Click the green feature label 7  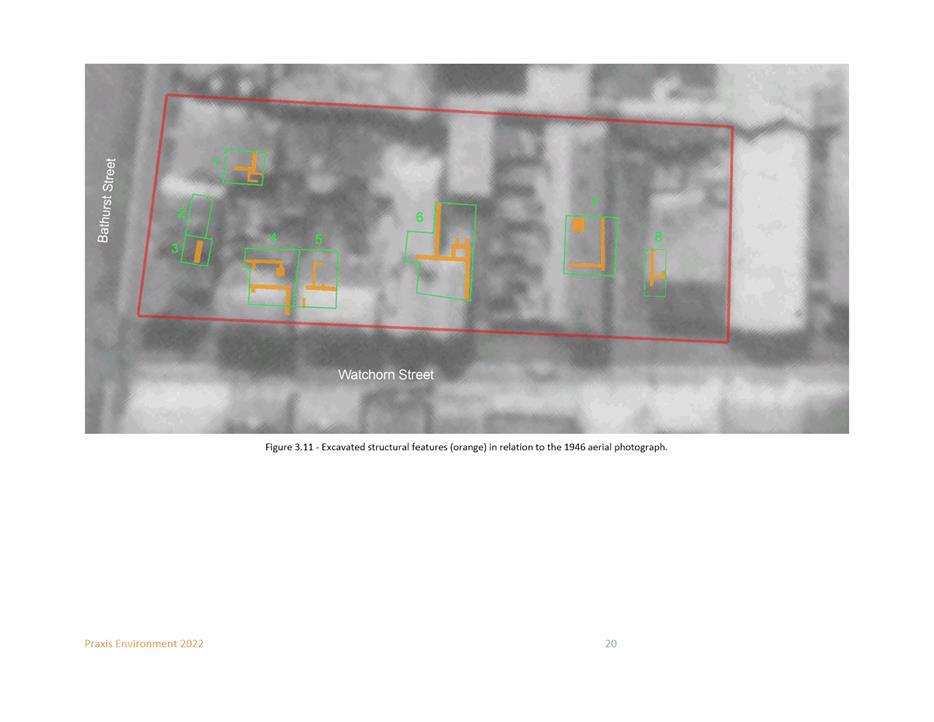click(594, 203)
